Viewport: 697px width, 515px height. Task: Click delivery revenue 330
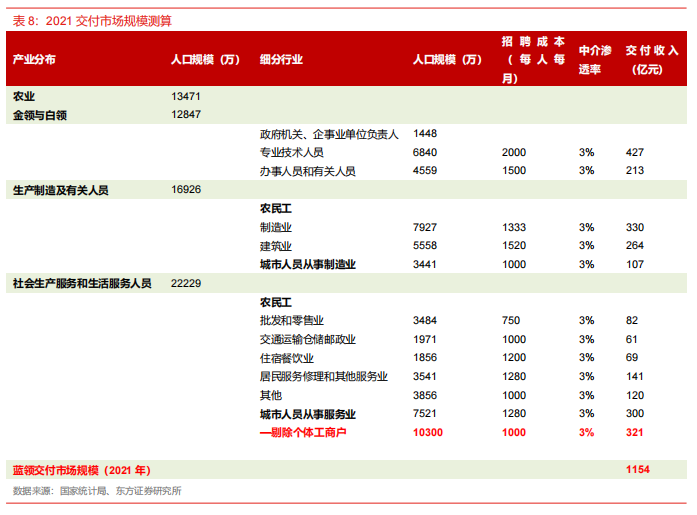(635, 228)
